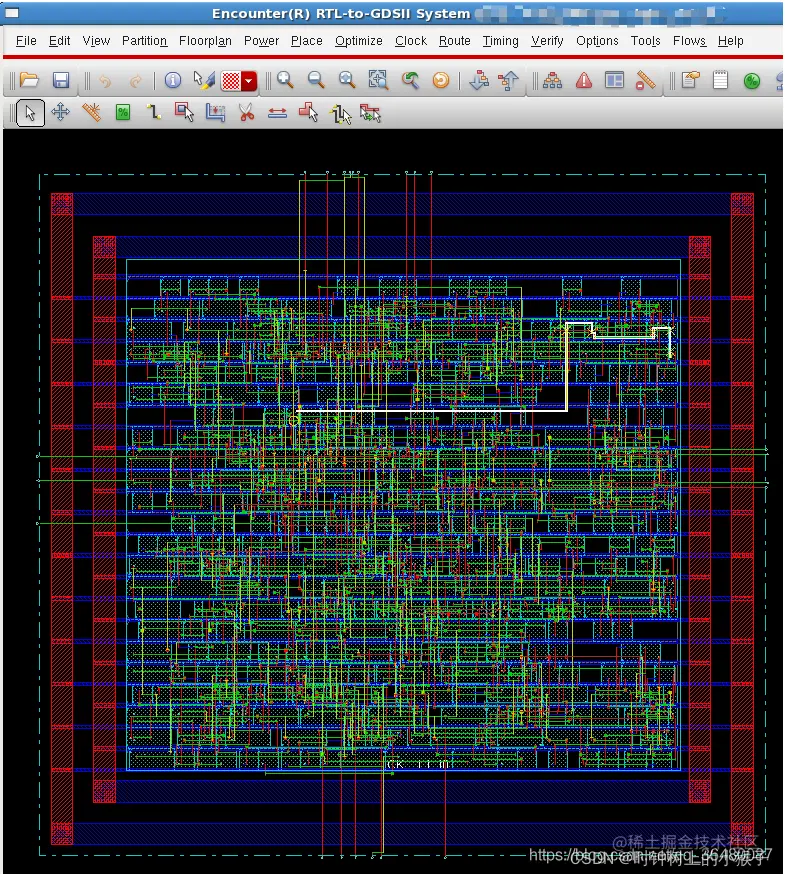This screenshot has width=785, height=877.
Task: Click the green percent icon in second toolbar
Action: (x=122, y=113)
